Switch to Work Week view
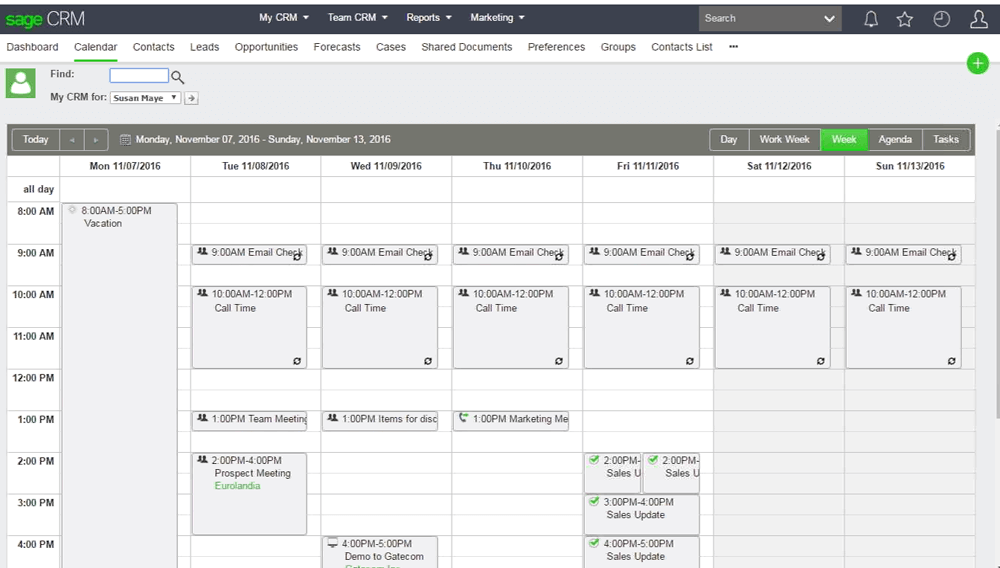1000x568 pixels. 784,140
